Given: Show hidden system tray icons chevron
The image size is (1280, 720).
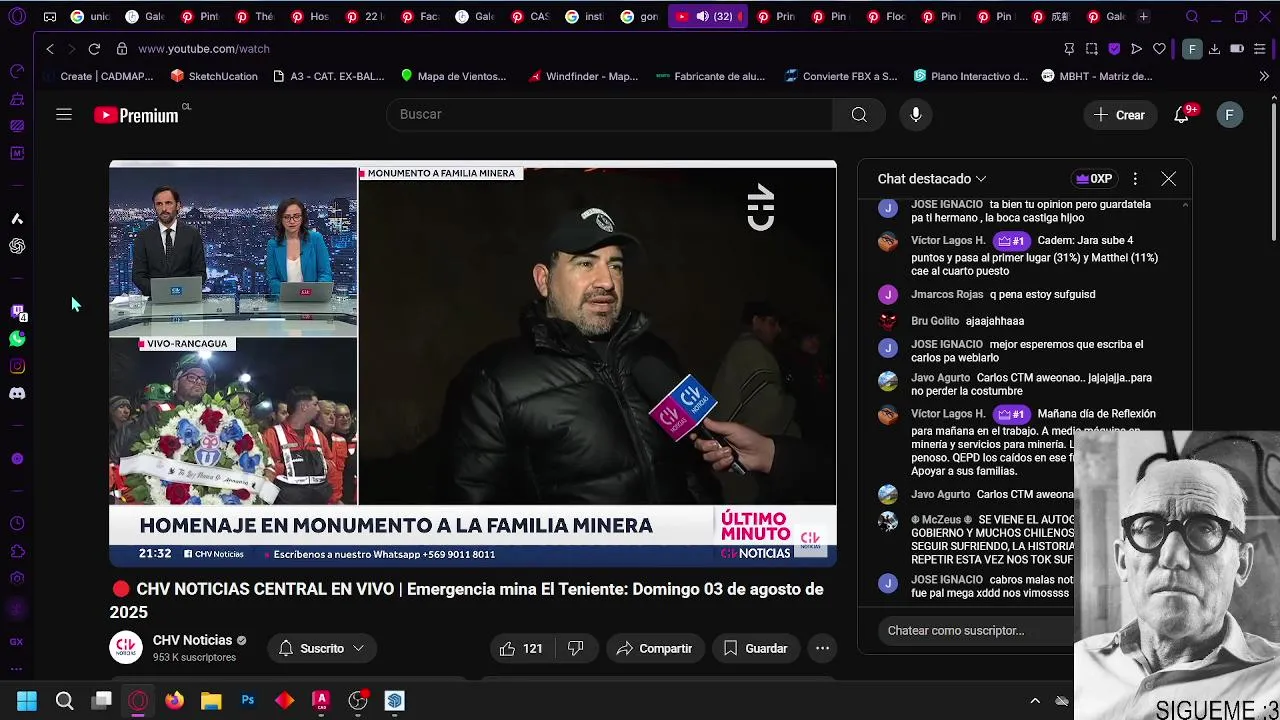Looking at the screenshot, I should (x=1035, y=701).
